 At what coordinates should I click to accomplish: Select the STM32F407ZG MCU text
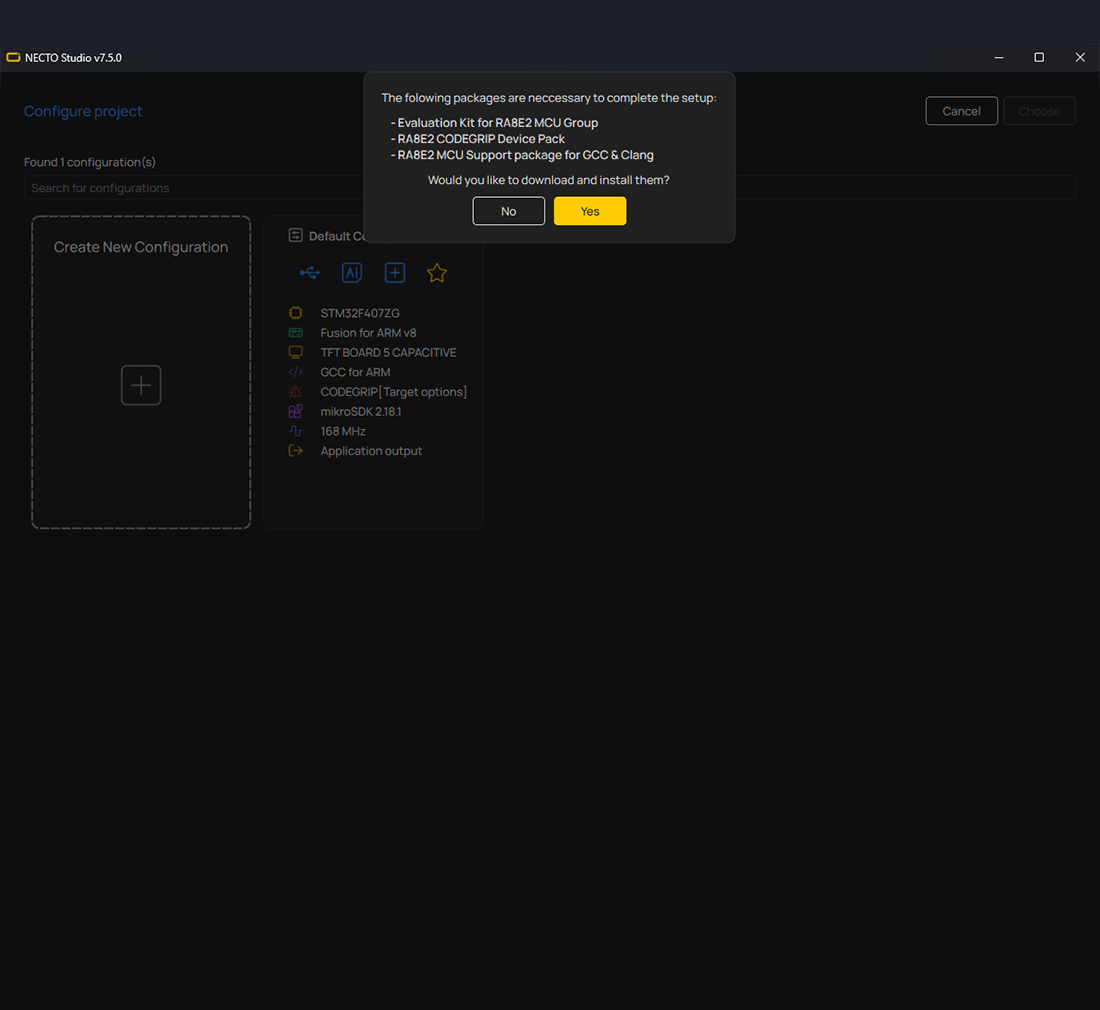tap(360, 313)
